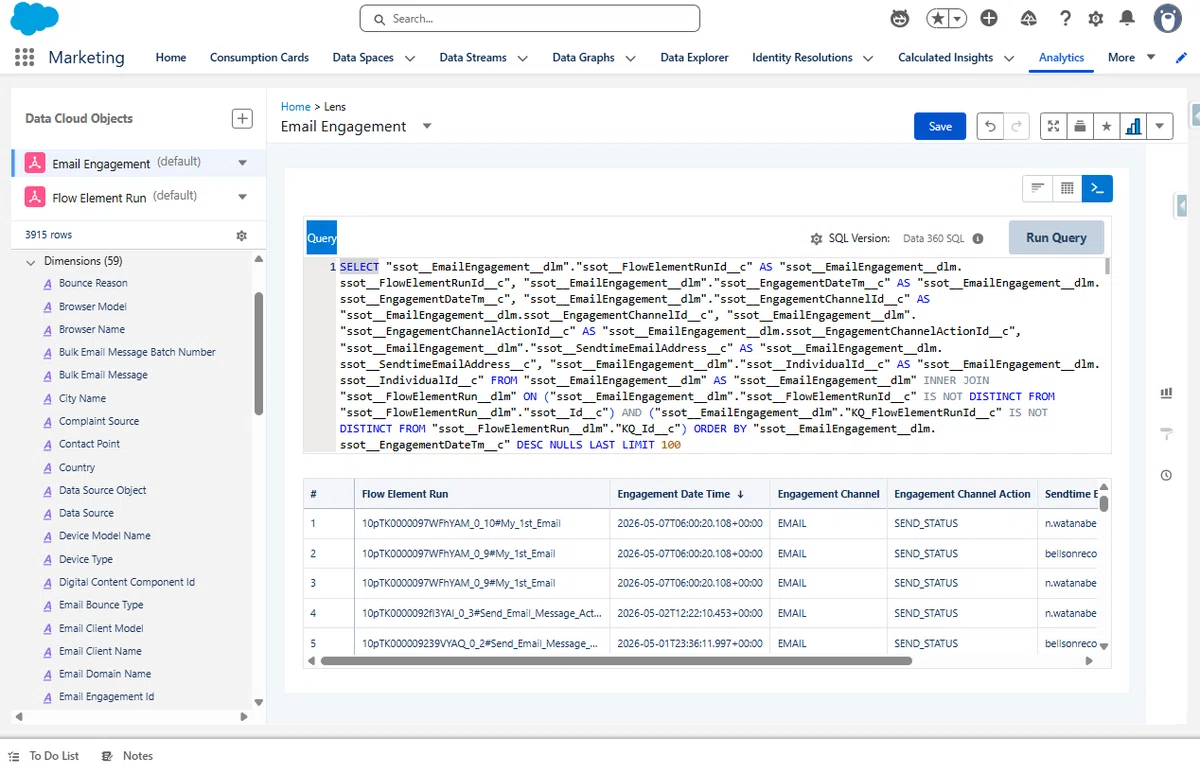Viewport: 1200px width, 771px height.
Task: Click the Run Query button
Action: 1056,238
